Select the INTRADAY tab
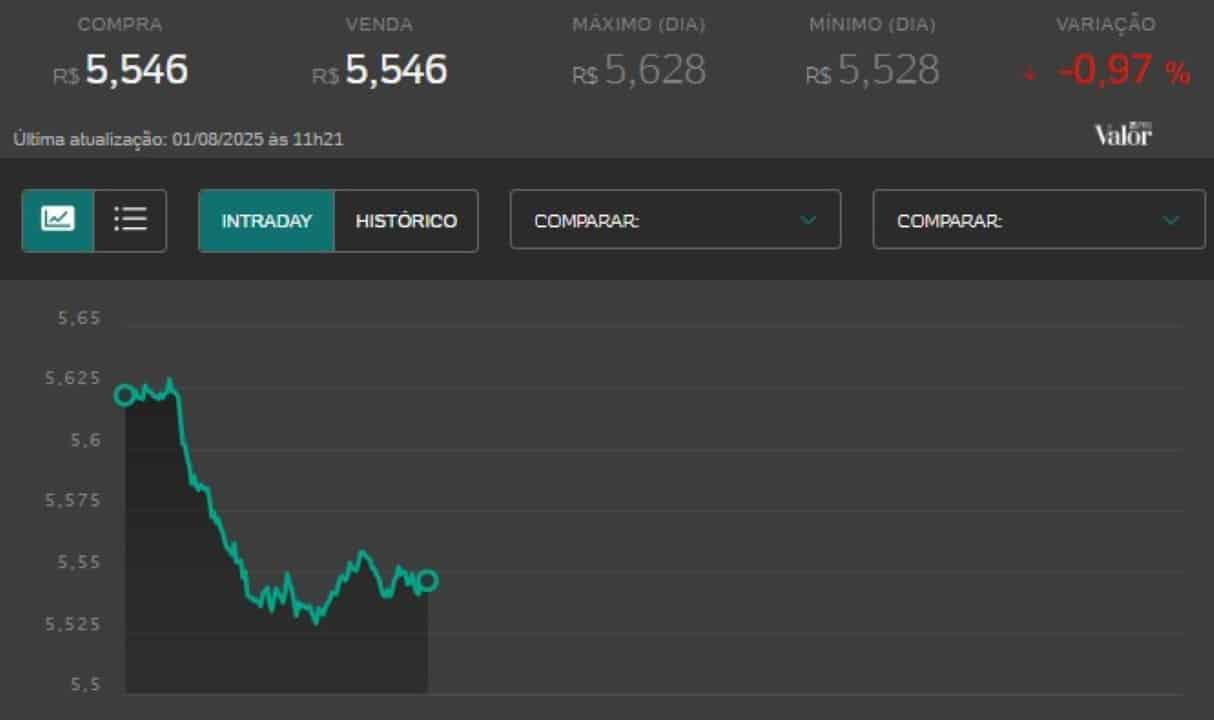 tap(267, 221)
